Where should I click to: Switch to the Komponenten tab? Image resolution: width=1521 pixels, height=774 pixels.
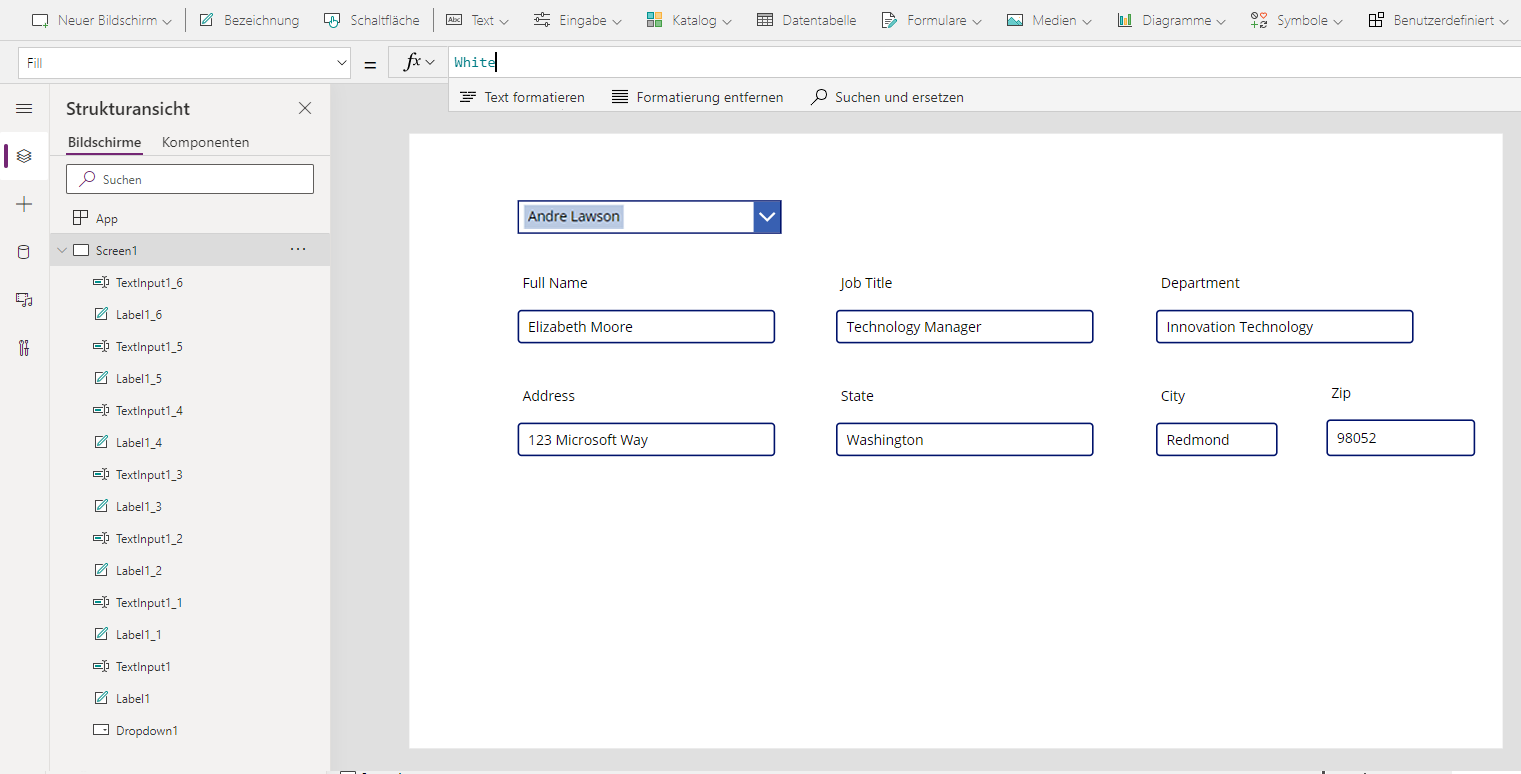[206, 142]
